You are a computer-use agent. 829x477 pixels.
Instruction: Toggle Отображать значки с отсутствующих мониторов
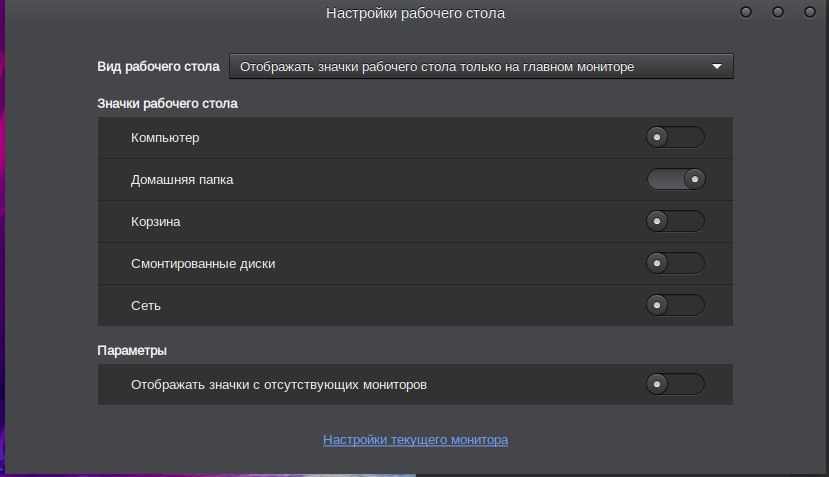click(675, 384)
